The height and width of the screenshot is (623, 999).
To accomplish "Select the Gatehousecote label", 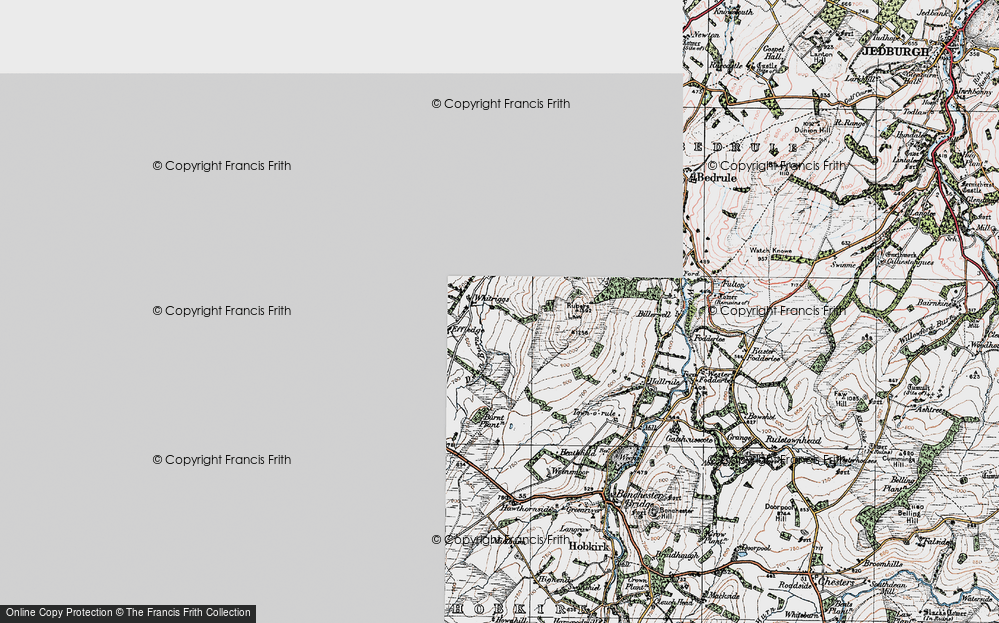I will [x=689, y=439].
